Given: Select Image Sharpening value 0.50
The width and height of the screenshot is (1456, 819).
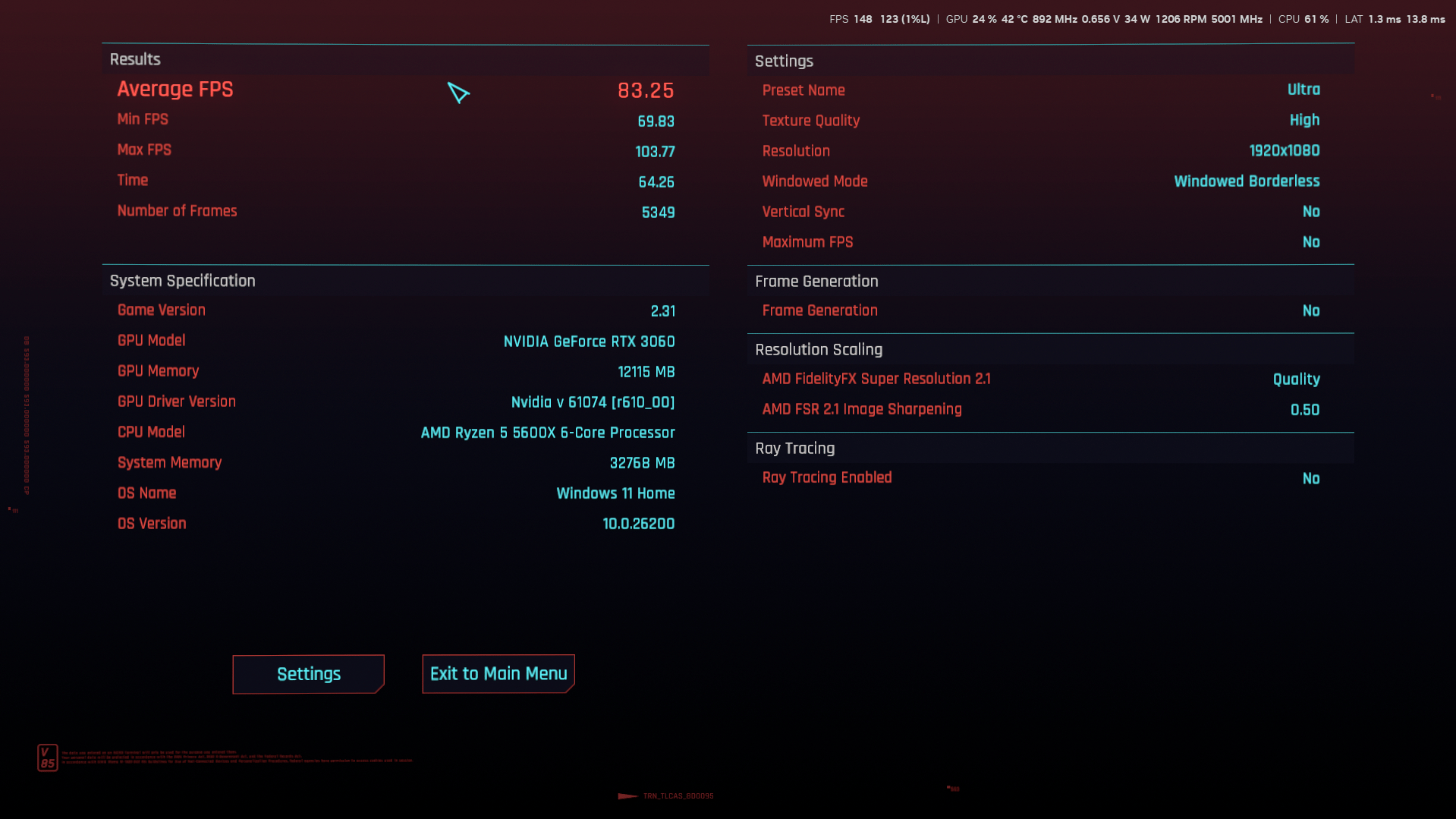Looking at the screenshot, I should click(x=1305, y=410).
